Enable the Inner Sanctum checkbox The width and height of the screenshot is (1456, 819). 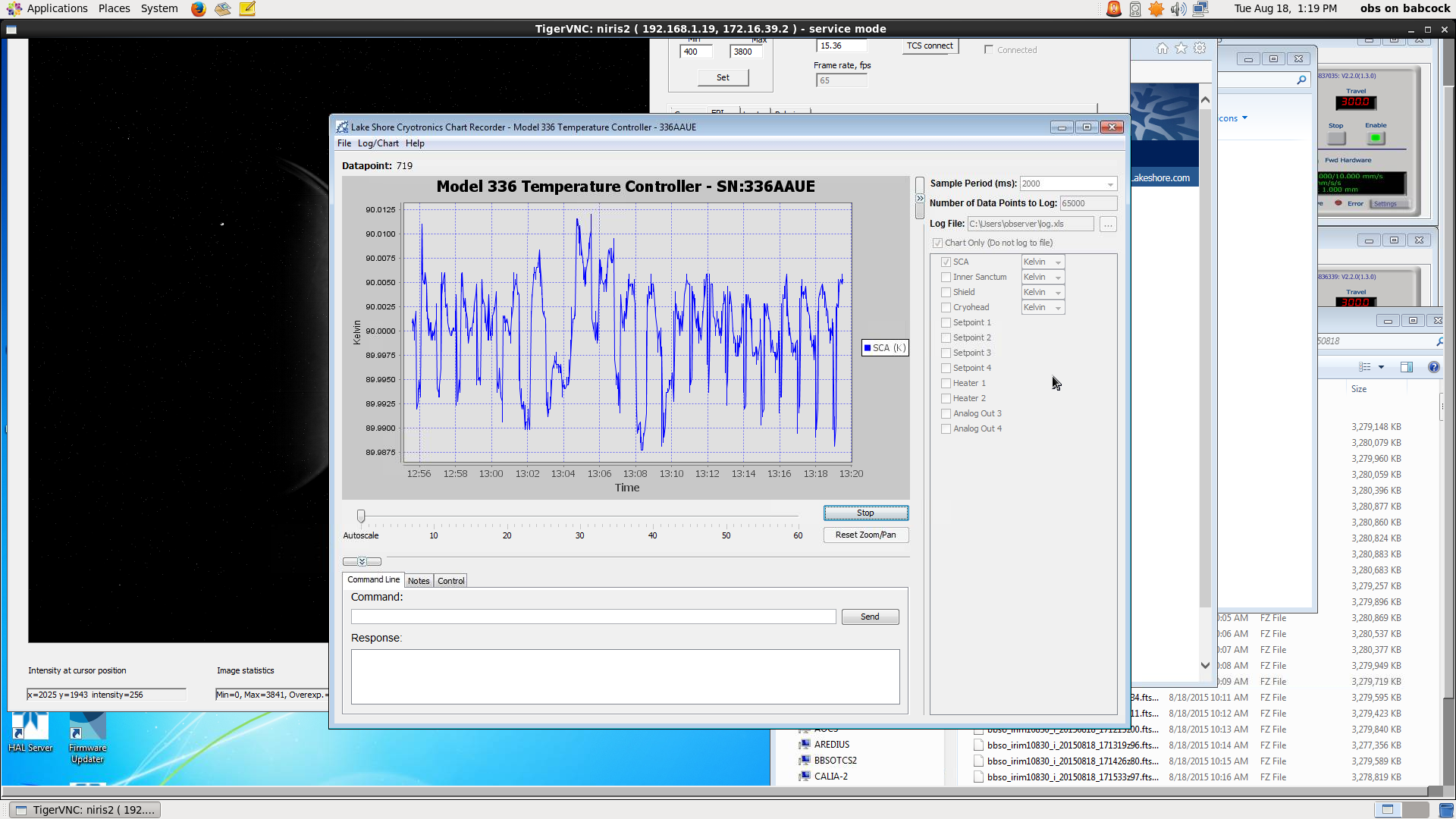pyautogui.click(x=946, y=278)
